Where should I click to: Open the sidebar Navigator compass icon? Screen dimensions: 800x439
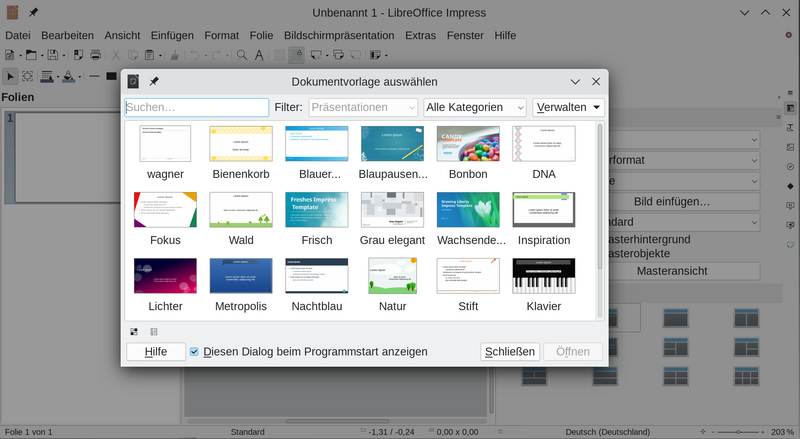coord(790,166)
